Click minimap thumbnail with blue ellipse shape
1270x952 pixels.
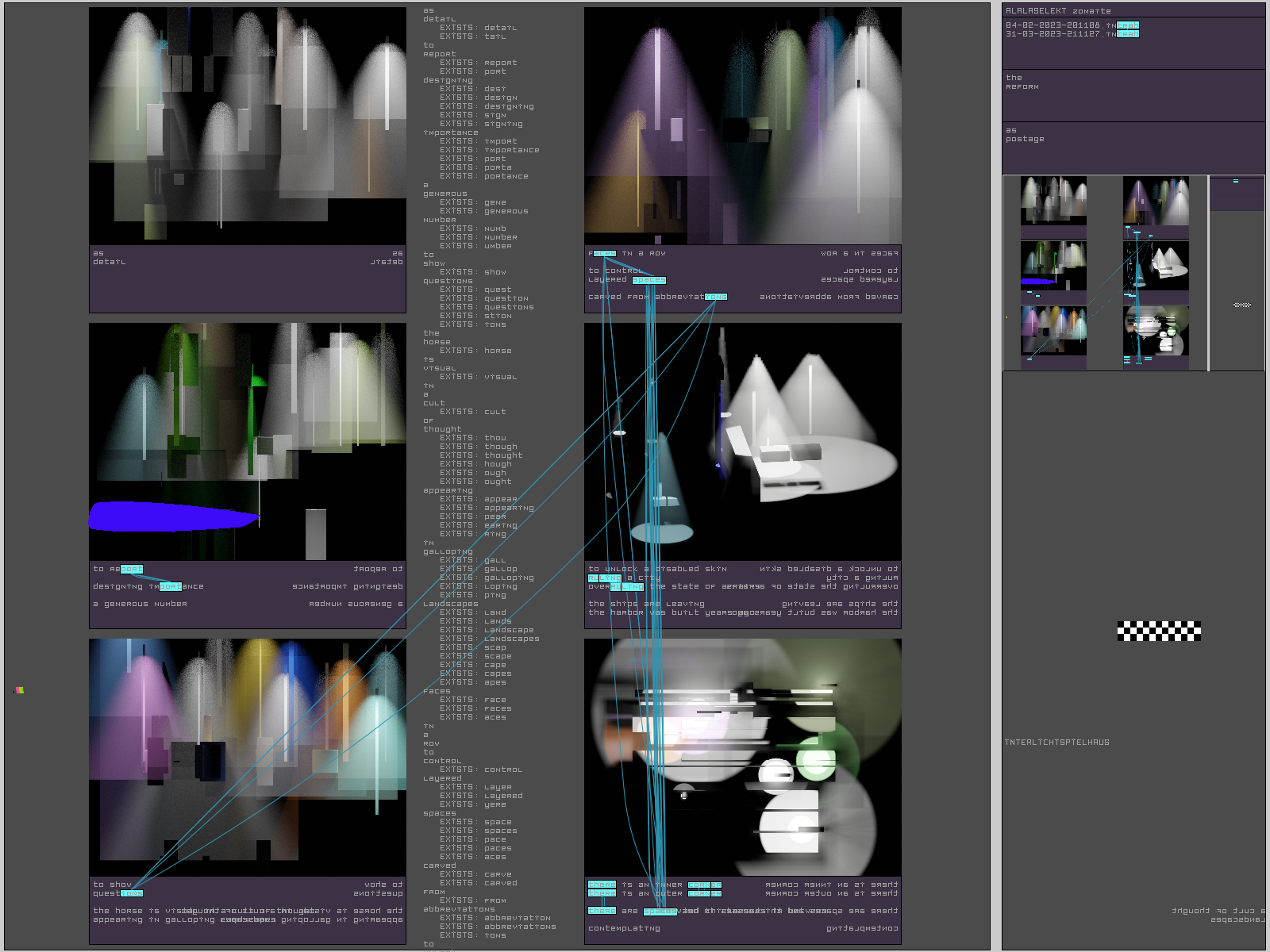pyautogui.click(x=1053, y=266)
